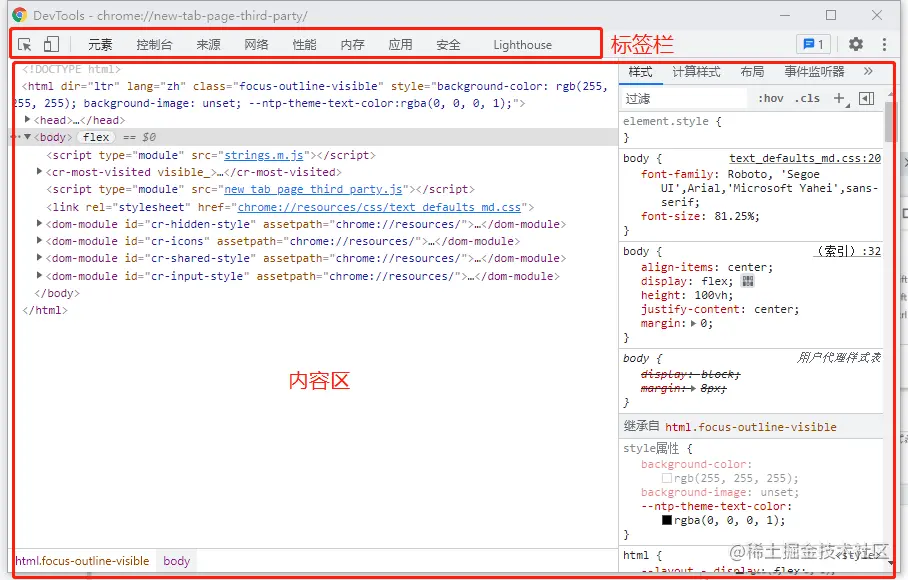Select the closing </html> tag line
Screen dimensions: 908x580
pyautogui.click(x=45, y=310)
